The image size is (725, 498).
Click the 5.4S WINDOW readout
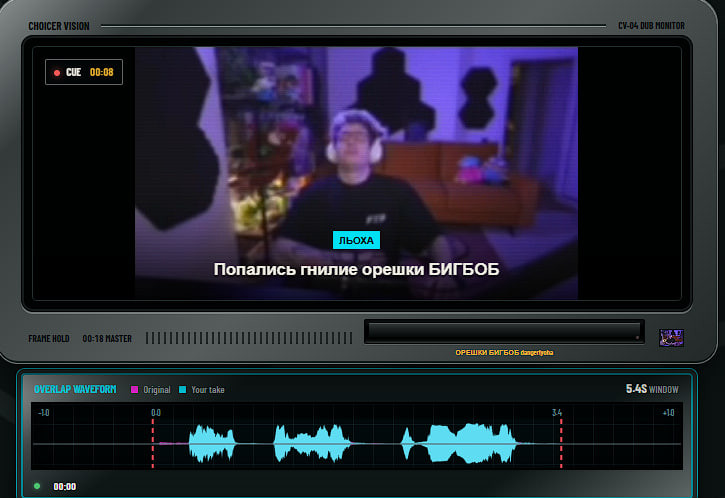[652, 389]
